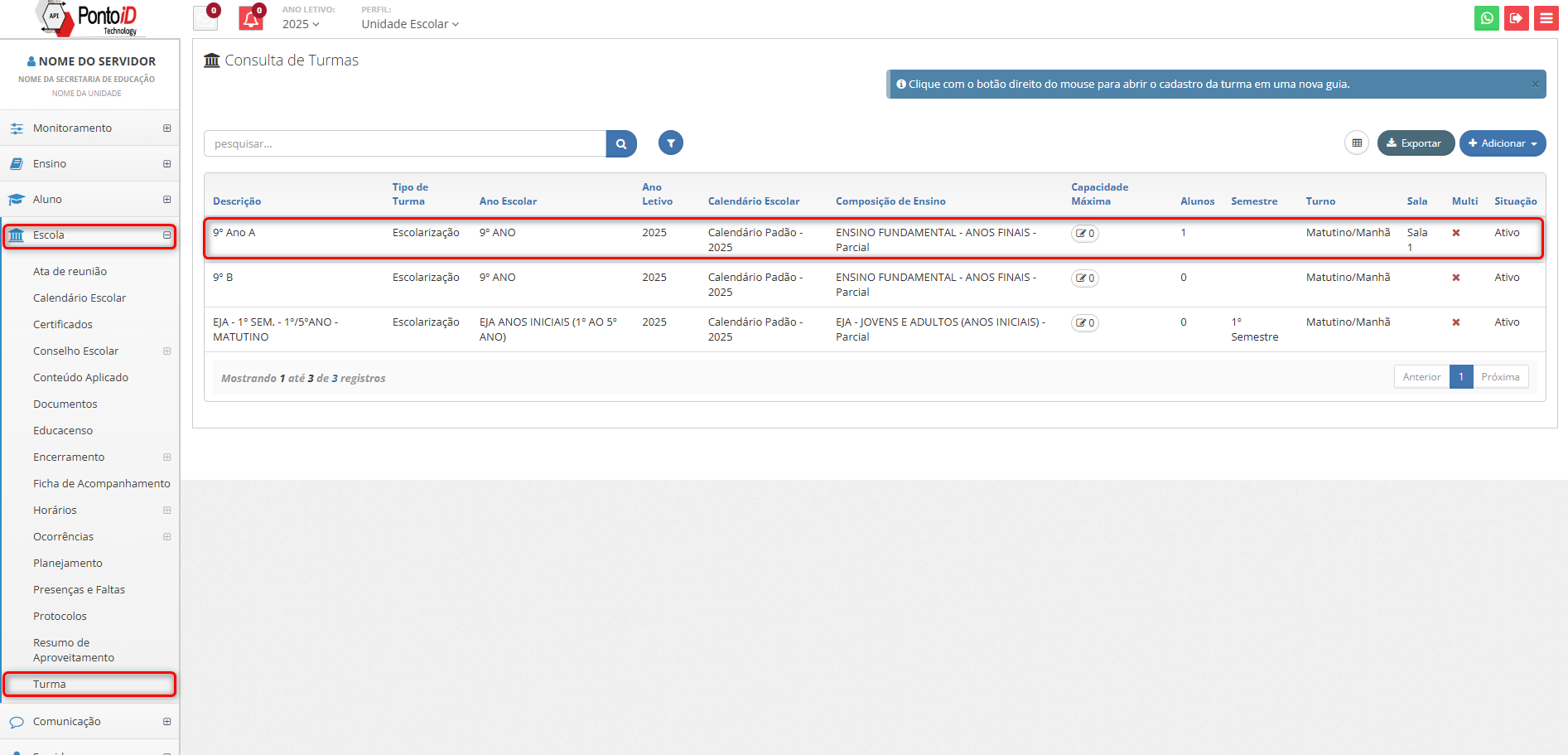Sort table by Situação column
This screenshot has width=1568, height=755.
click(1515, 201)
